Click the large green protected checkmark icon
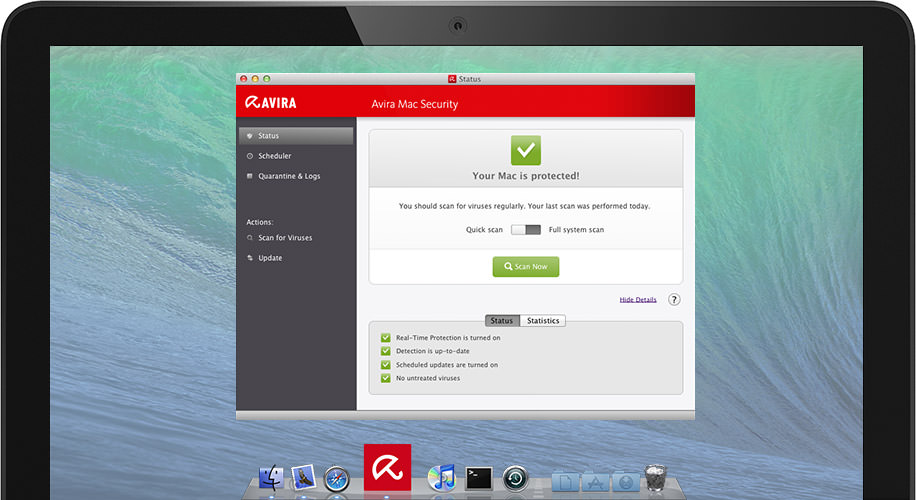 (526, 150)
